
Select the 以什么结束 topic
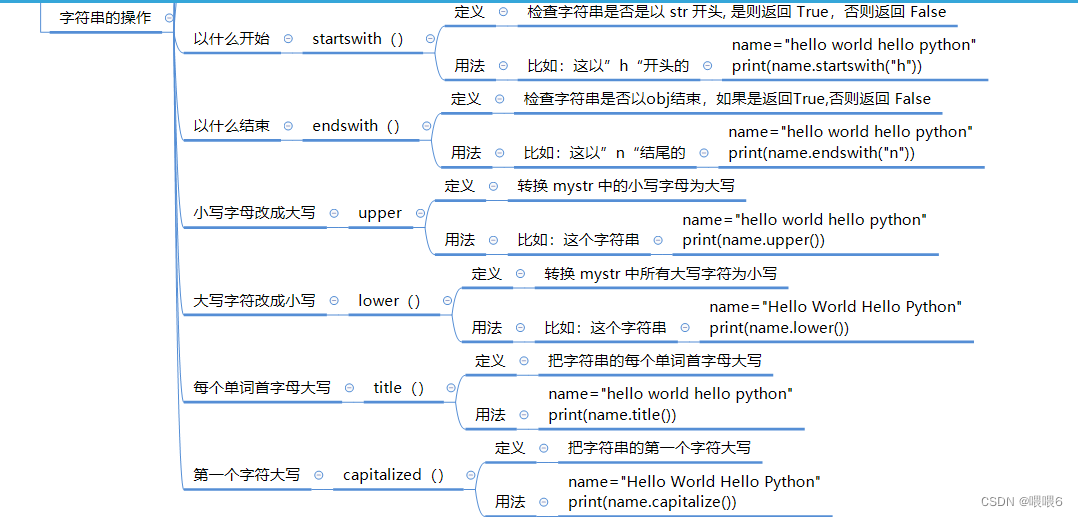[x=232, y=126]
